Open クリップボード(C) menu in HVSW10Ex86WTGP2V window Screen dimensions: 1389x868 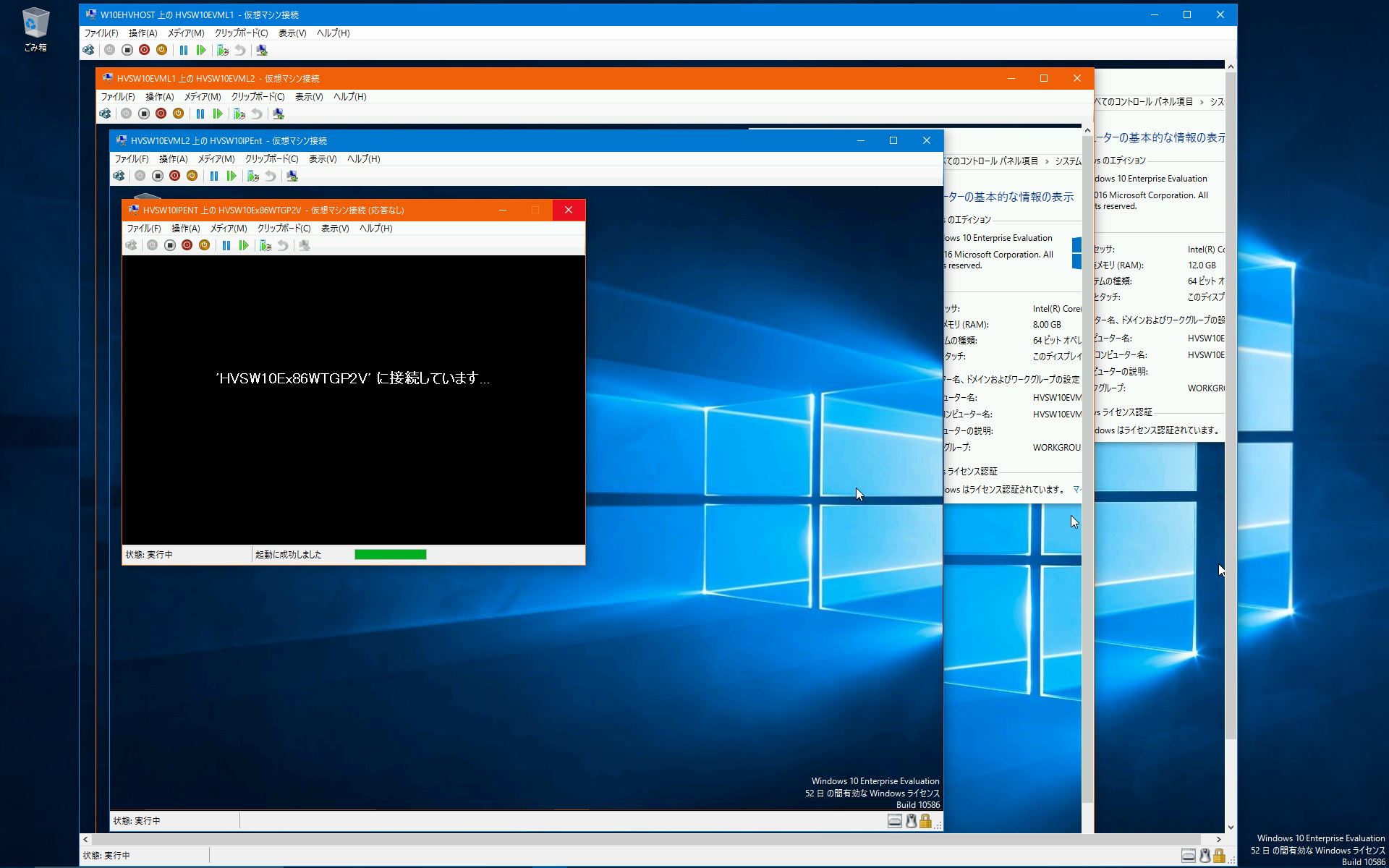(x=284, y=228)
